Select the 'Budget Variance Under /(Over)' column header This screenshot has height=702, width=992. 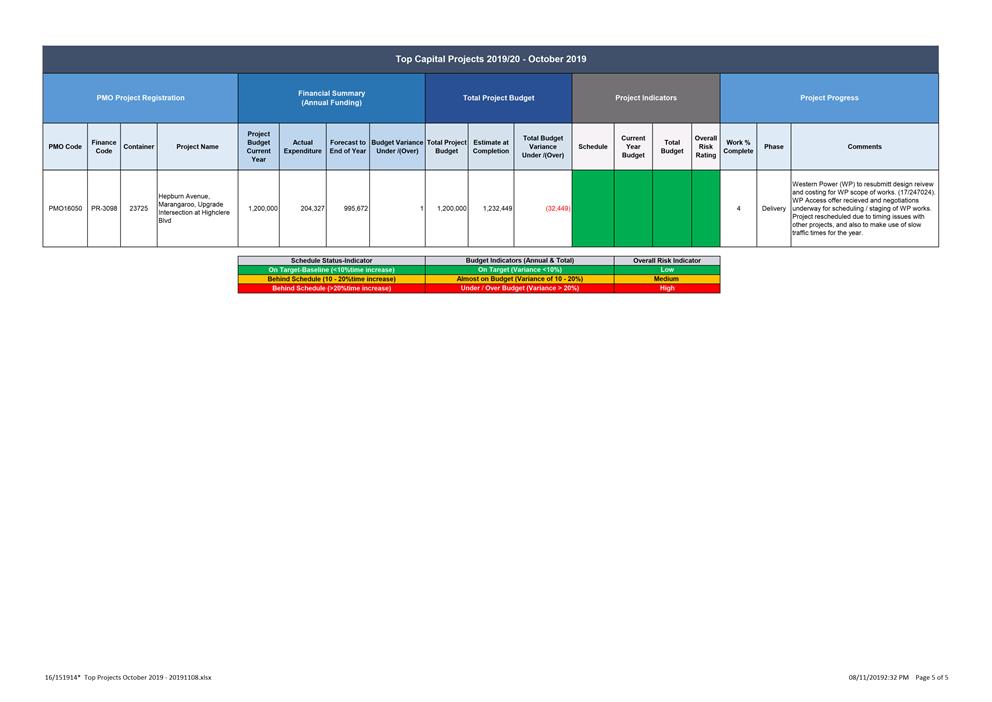397,147
